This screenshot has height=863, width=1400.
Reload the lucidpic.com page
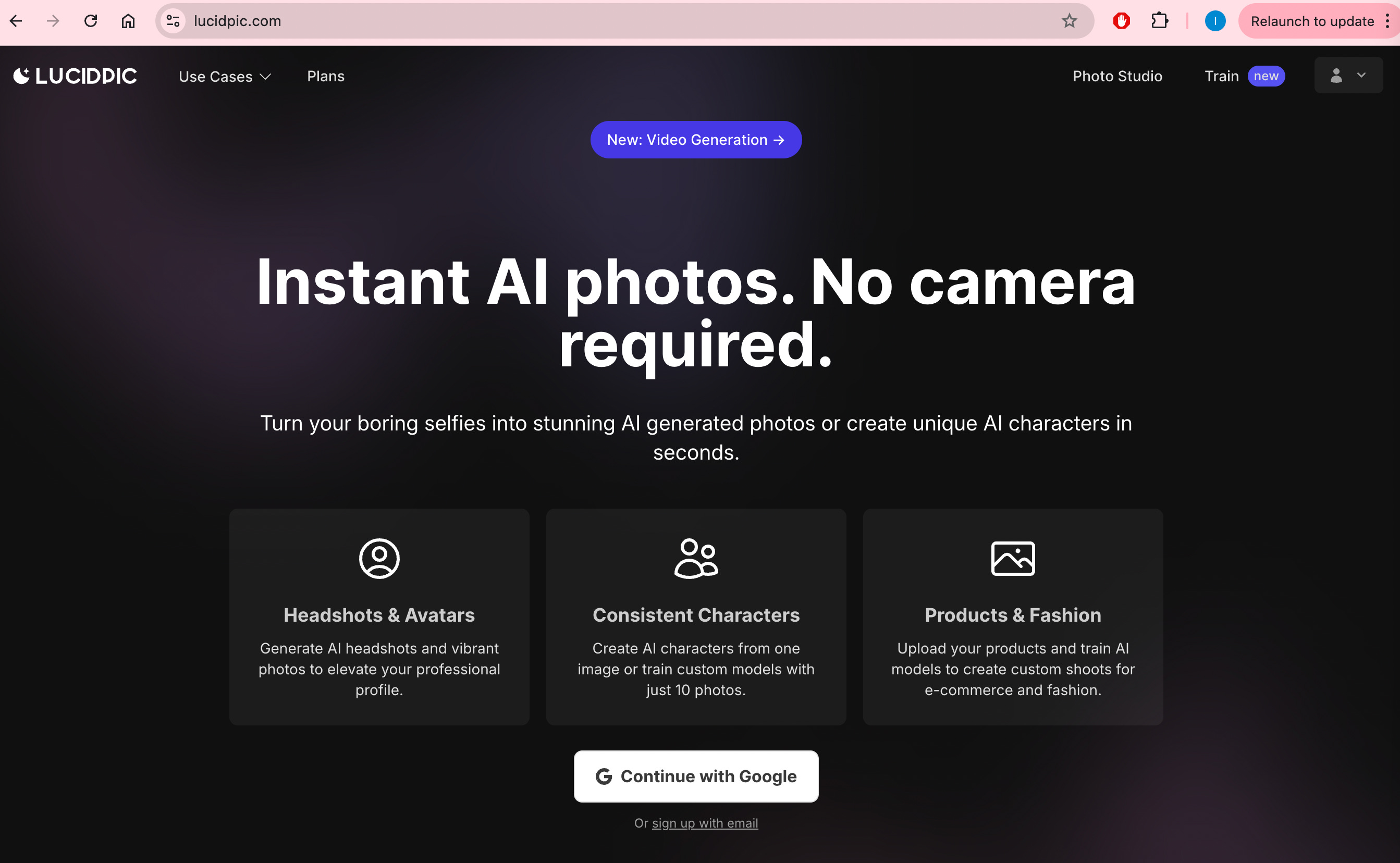(91, 21)
